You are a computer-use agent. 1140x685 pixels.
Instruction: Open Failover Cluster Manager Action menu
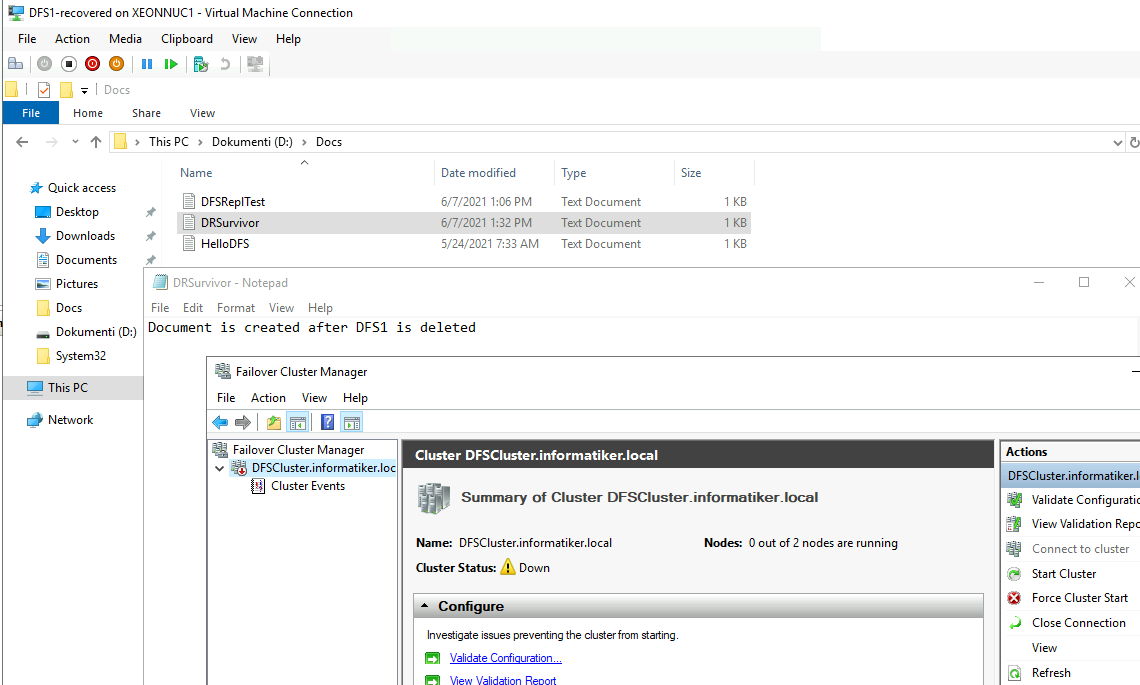tap(268, 398)
